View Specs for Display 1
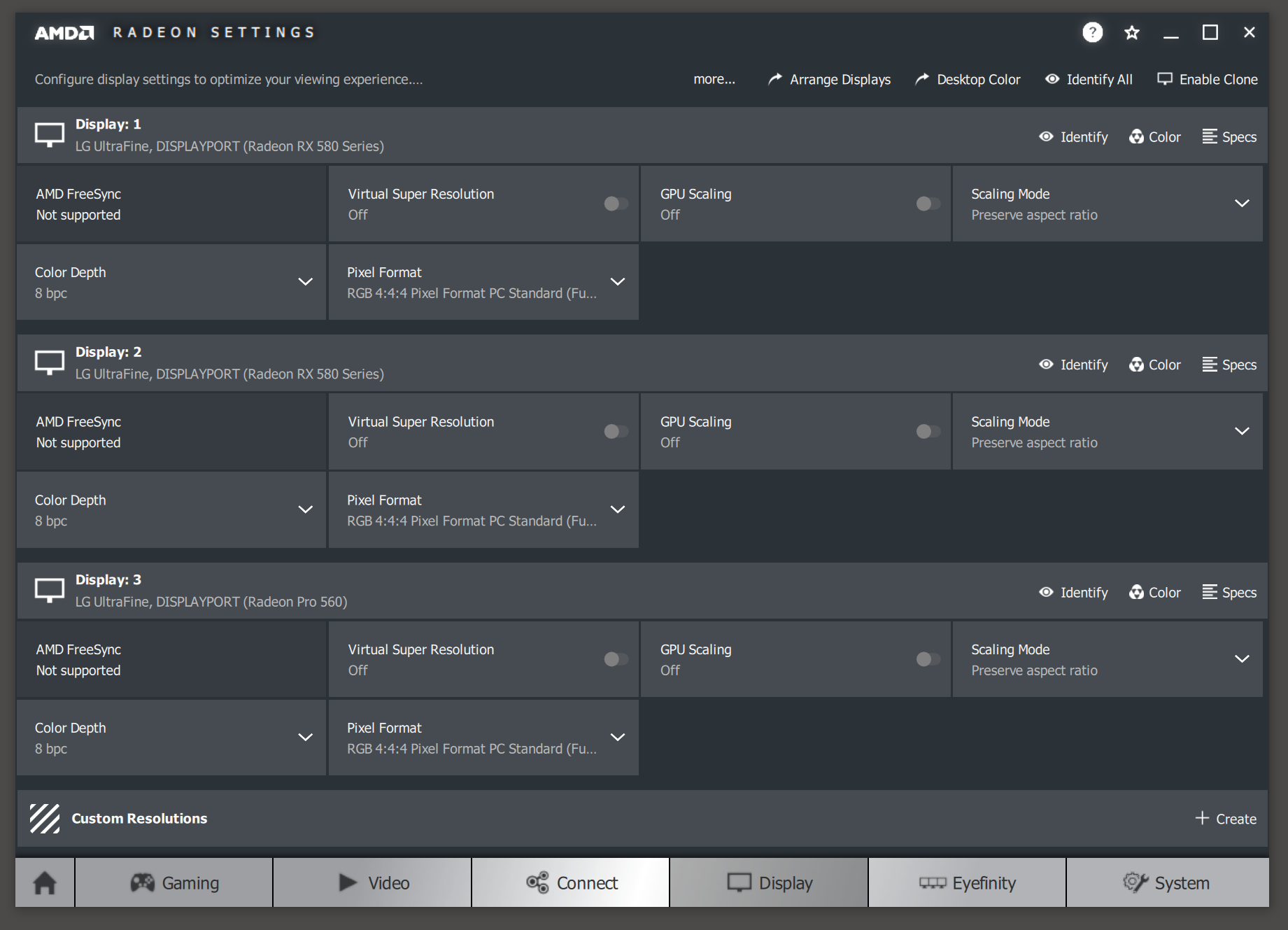1288x930 pixels. 1229,137
